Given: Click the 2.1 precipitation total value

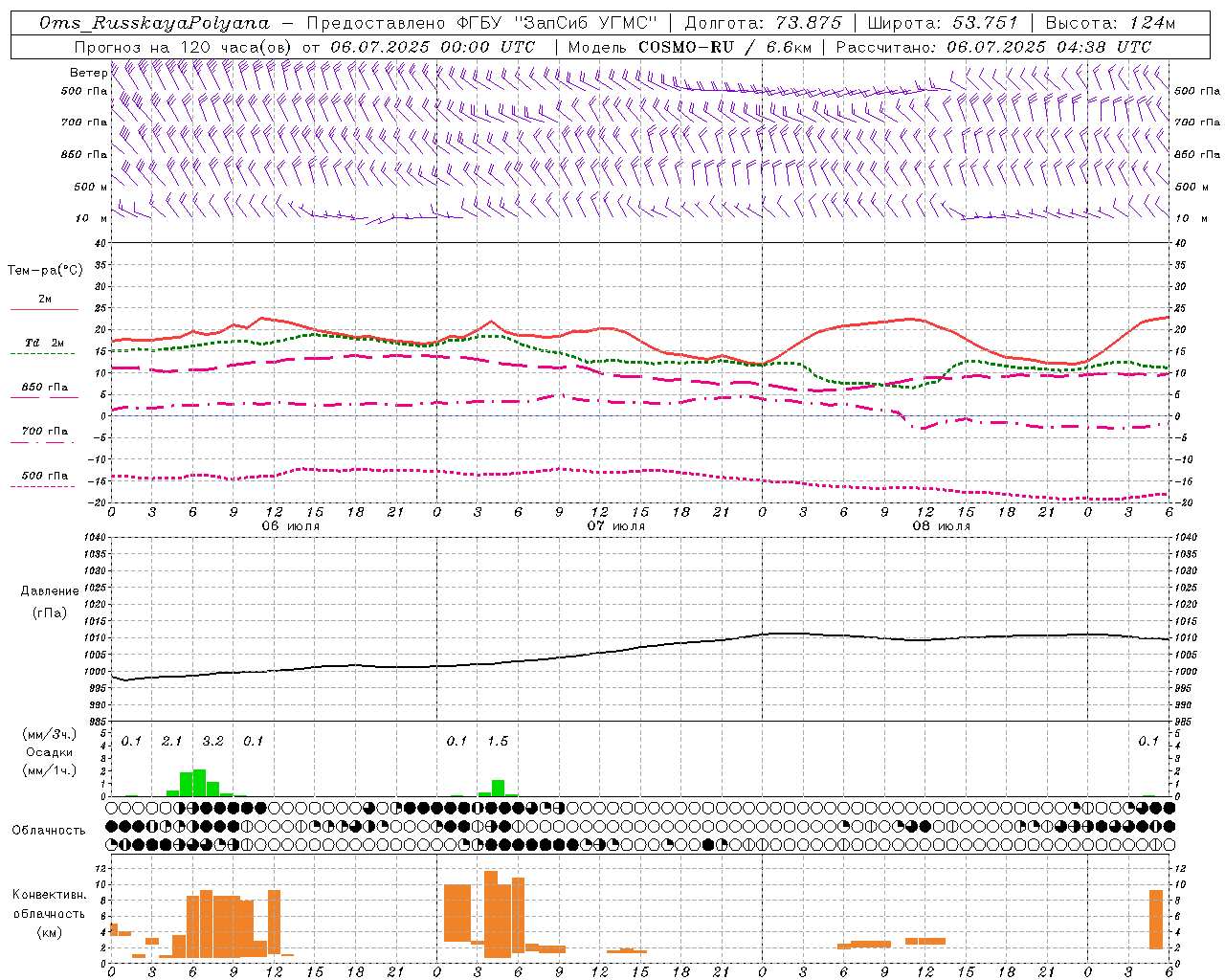Looking at the screenshot, I should click(171, 742).
